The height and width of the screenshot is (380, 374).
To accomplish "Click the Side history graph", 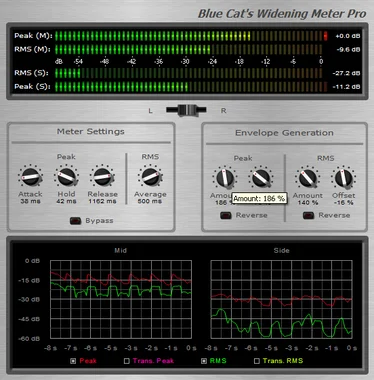I will click(281, 299).
